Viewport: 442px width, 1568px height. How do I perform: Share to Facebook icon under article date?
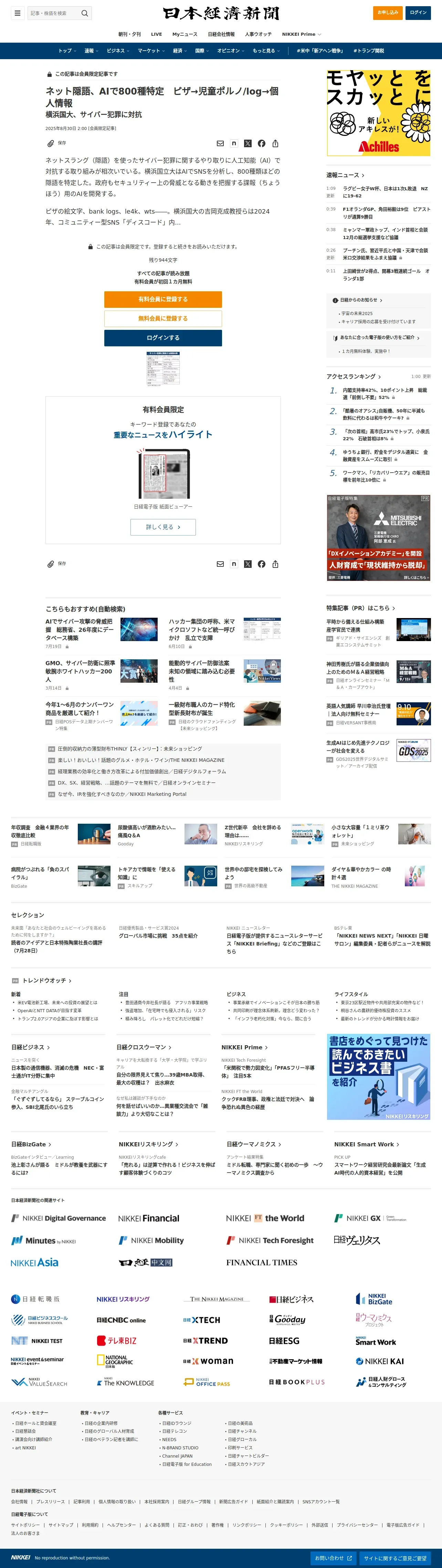click(261, 144)
